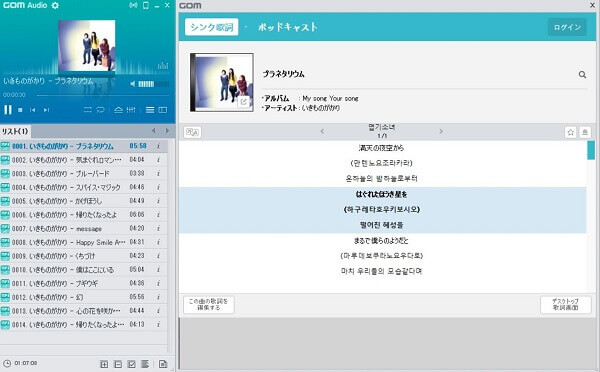
Task: Show next lyrics version
Action: click(441, 131)
